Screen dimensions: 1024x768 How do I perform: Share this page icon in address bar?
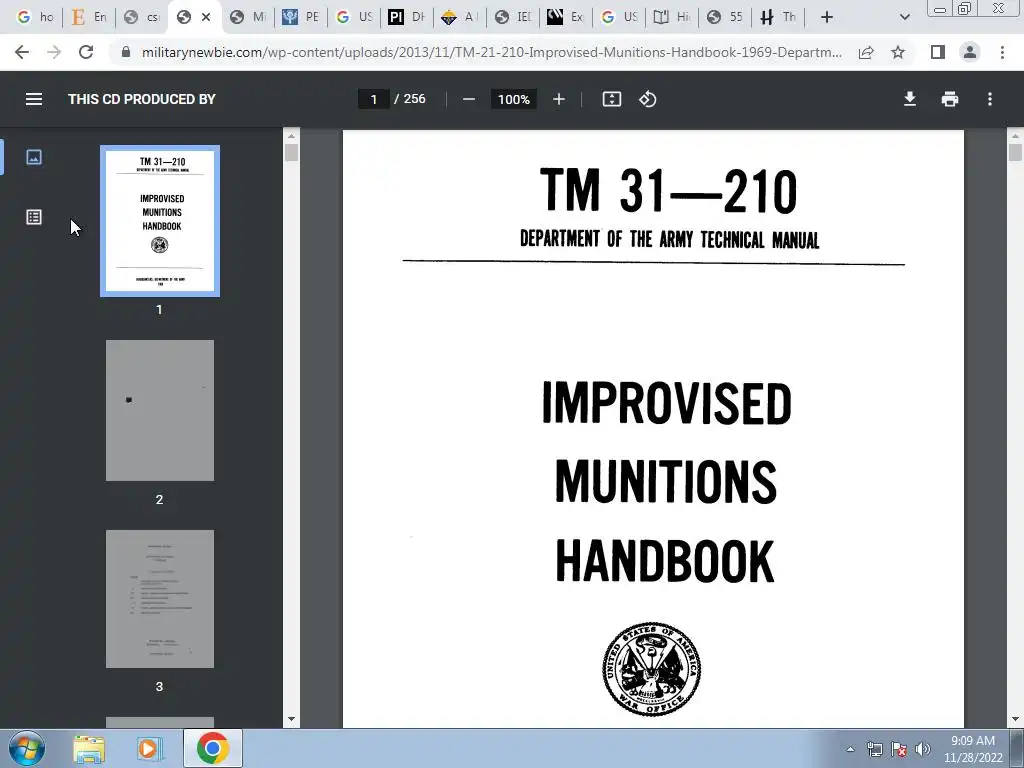(866, 52)
